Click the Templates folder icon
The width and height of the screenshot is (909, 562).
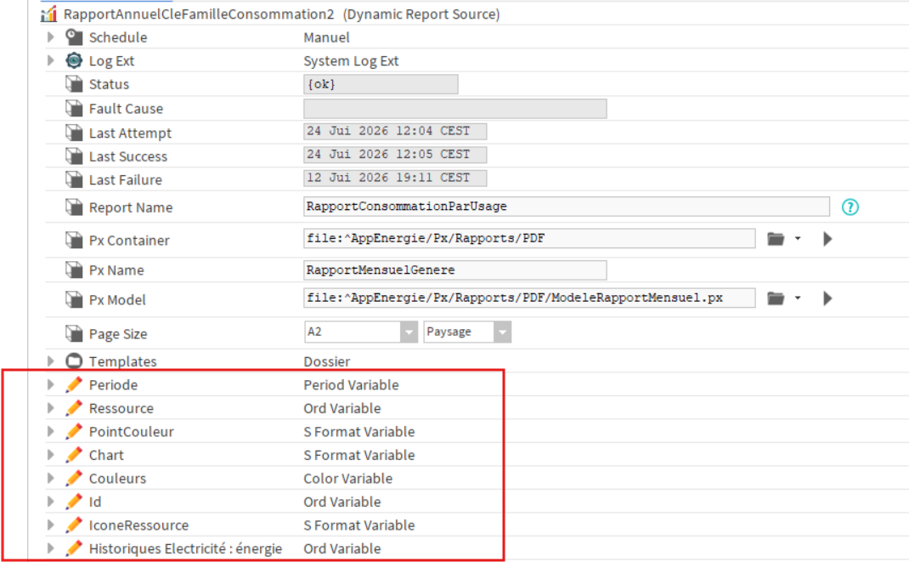tap(74, 361)
